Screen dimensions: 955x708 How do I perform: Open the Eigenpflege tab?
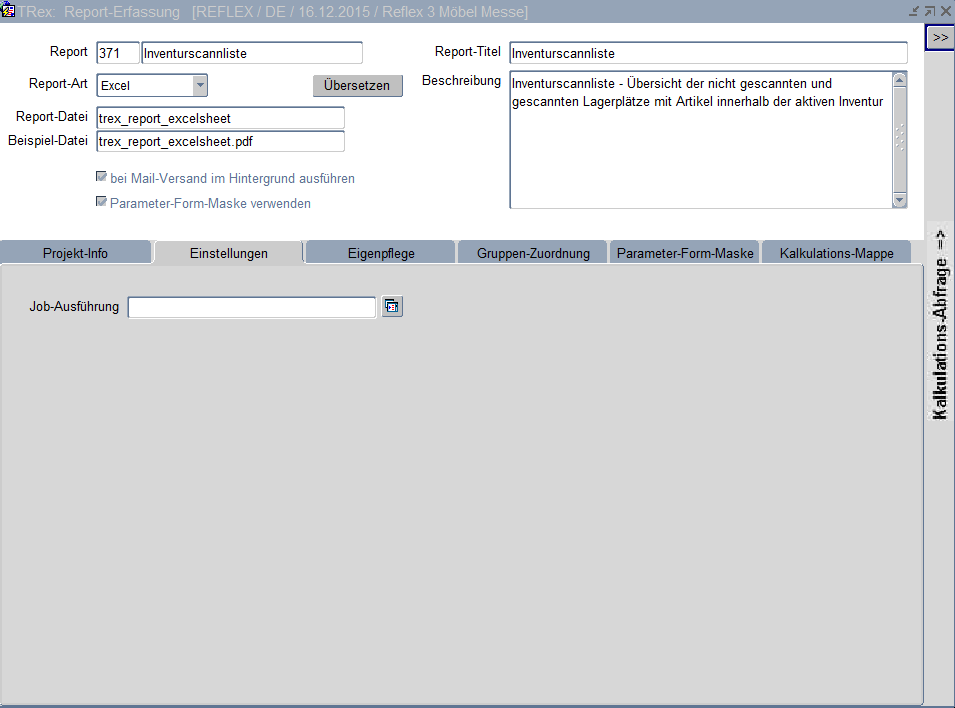(381, 253)
